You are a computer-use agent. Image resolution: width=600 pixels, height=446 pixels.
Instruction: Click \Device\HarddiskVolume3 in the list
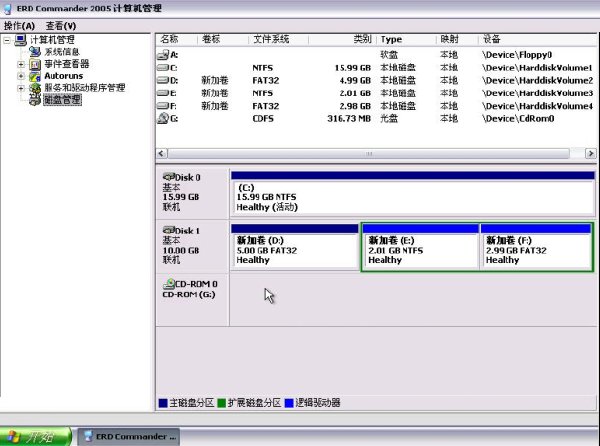[537, 93]
